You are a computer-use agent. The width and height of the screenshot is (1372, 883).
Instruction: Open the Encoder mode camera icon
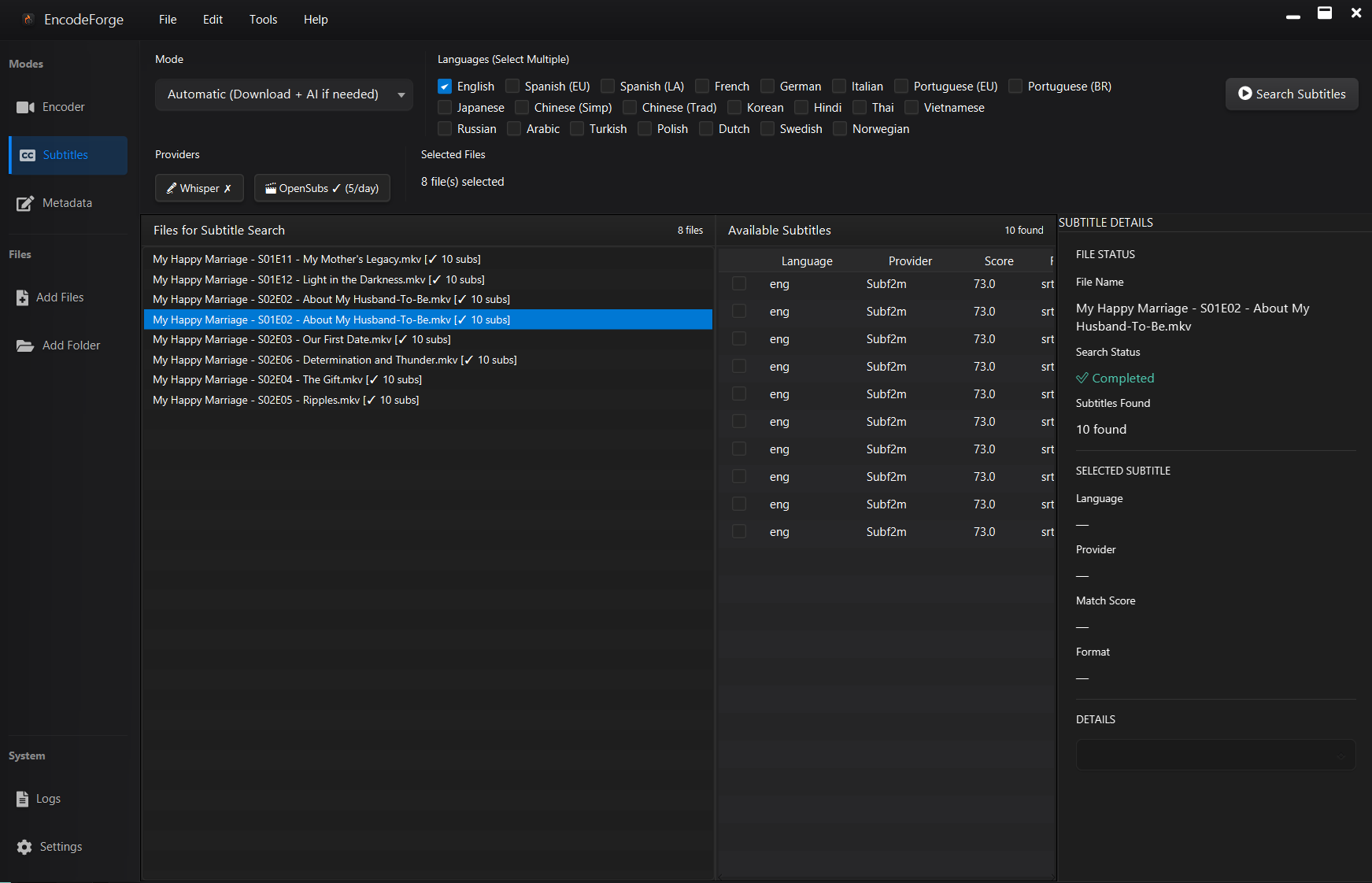pos(25,107)
